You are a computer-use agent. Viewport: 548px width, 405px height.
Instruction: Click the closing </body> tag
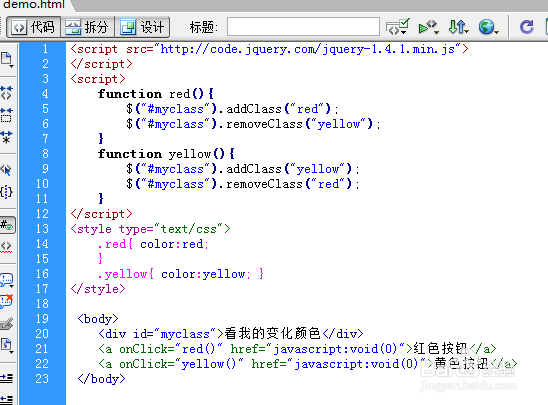click(101, 379)
